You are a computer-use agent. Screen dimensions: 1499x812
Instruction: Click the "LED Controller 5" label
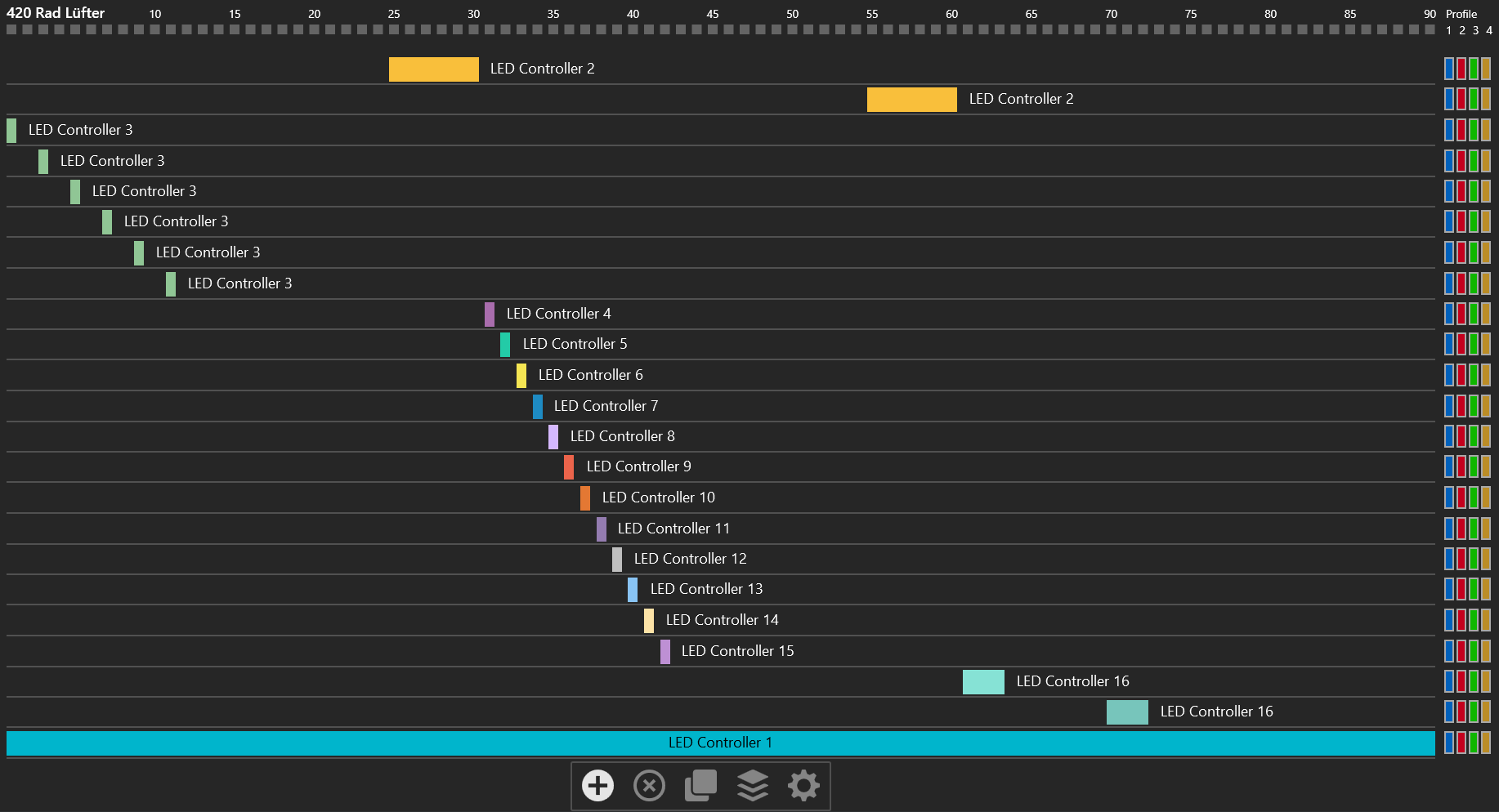coord(575,344)
